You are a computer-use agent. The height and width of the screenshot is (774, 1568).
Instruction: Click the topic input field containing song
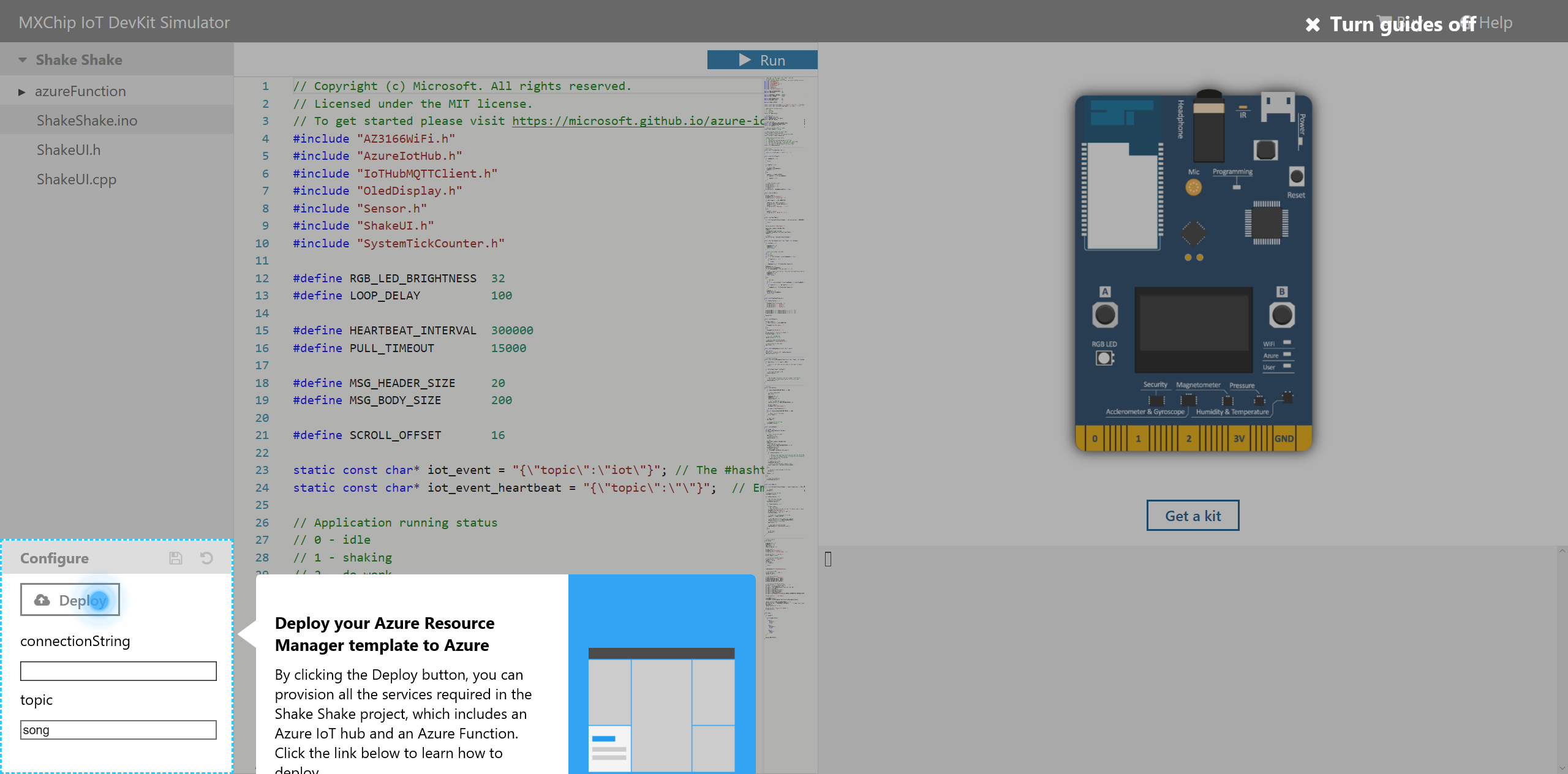[118, 729]
